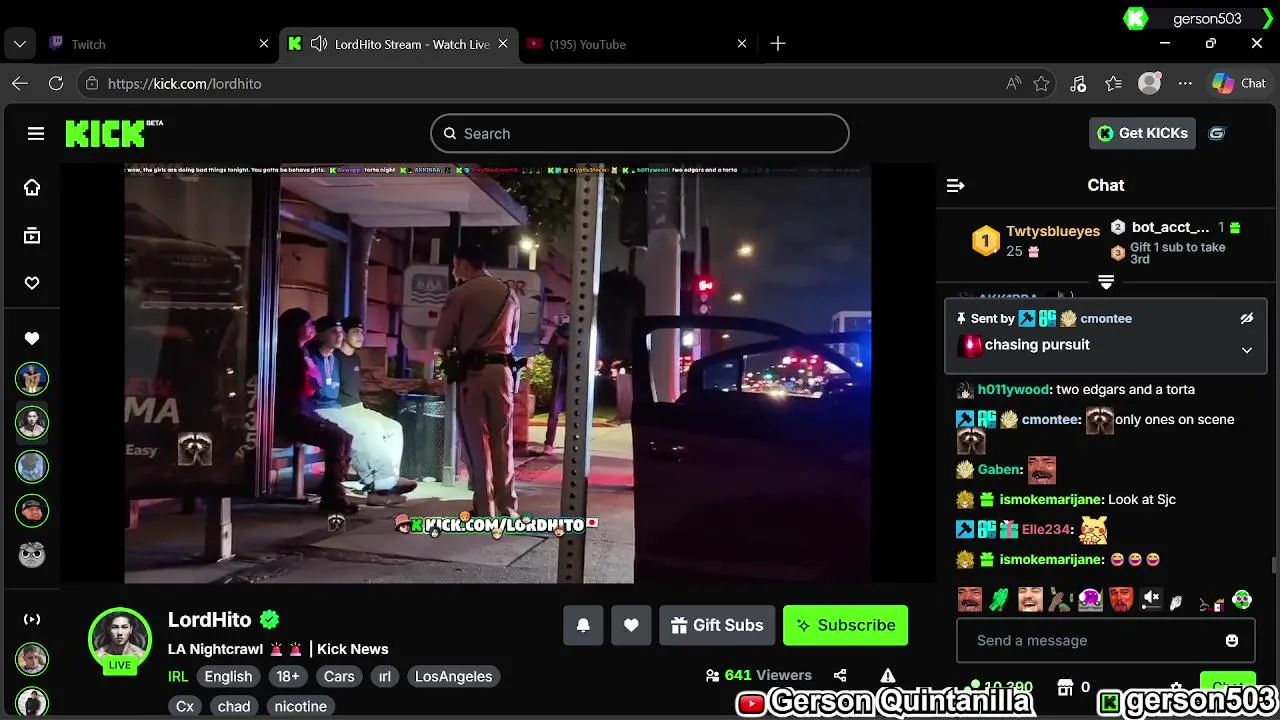1280x720 pixels.
Task: Select the English tag
Action: point(228,676)
